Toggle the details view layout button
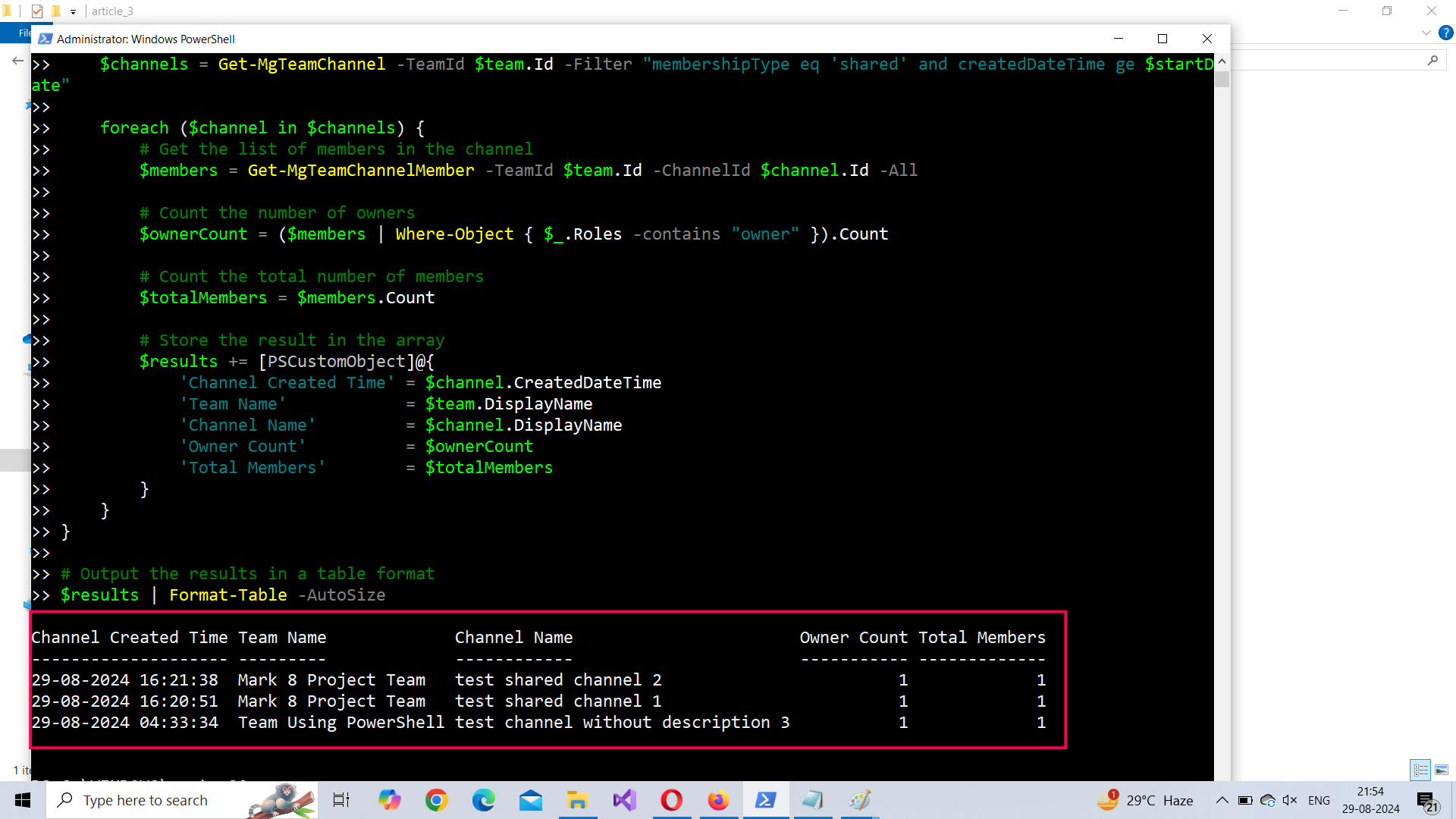 click(x=1420, y=770)
